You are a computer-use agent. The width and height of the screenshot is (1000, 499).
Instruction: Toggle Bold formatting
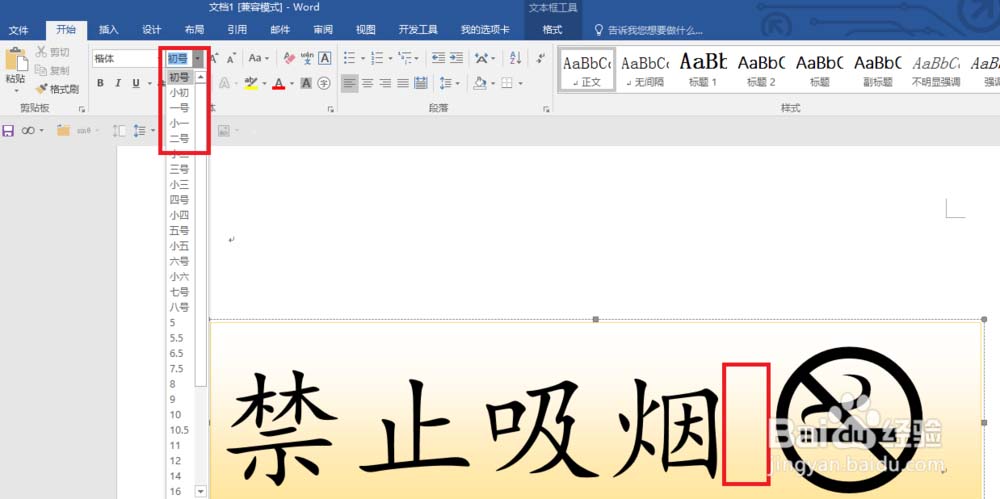pos(100,83)
